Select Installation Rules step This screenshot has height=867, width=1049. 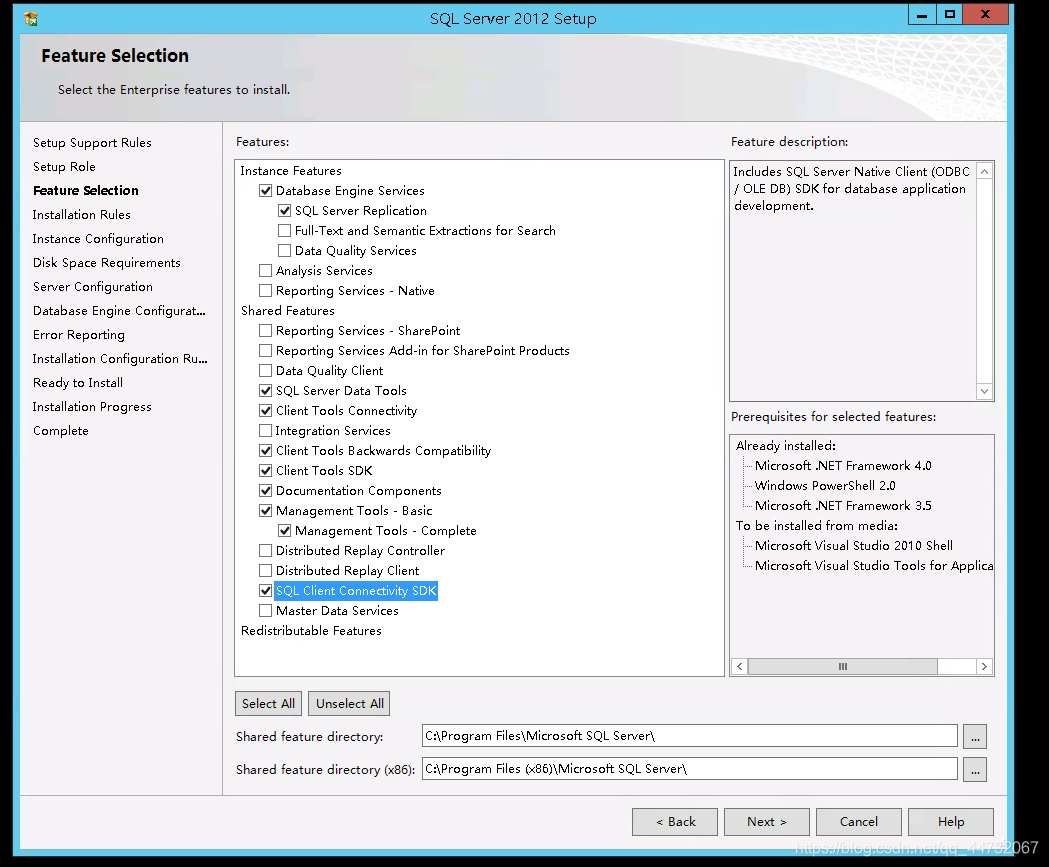82,215
